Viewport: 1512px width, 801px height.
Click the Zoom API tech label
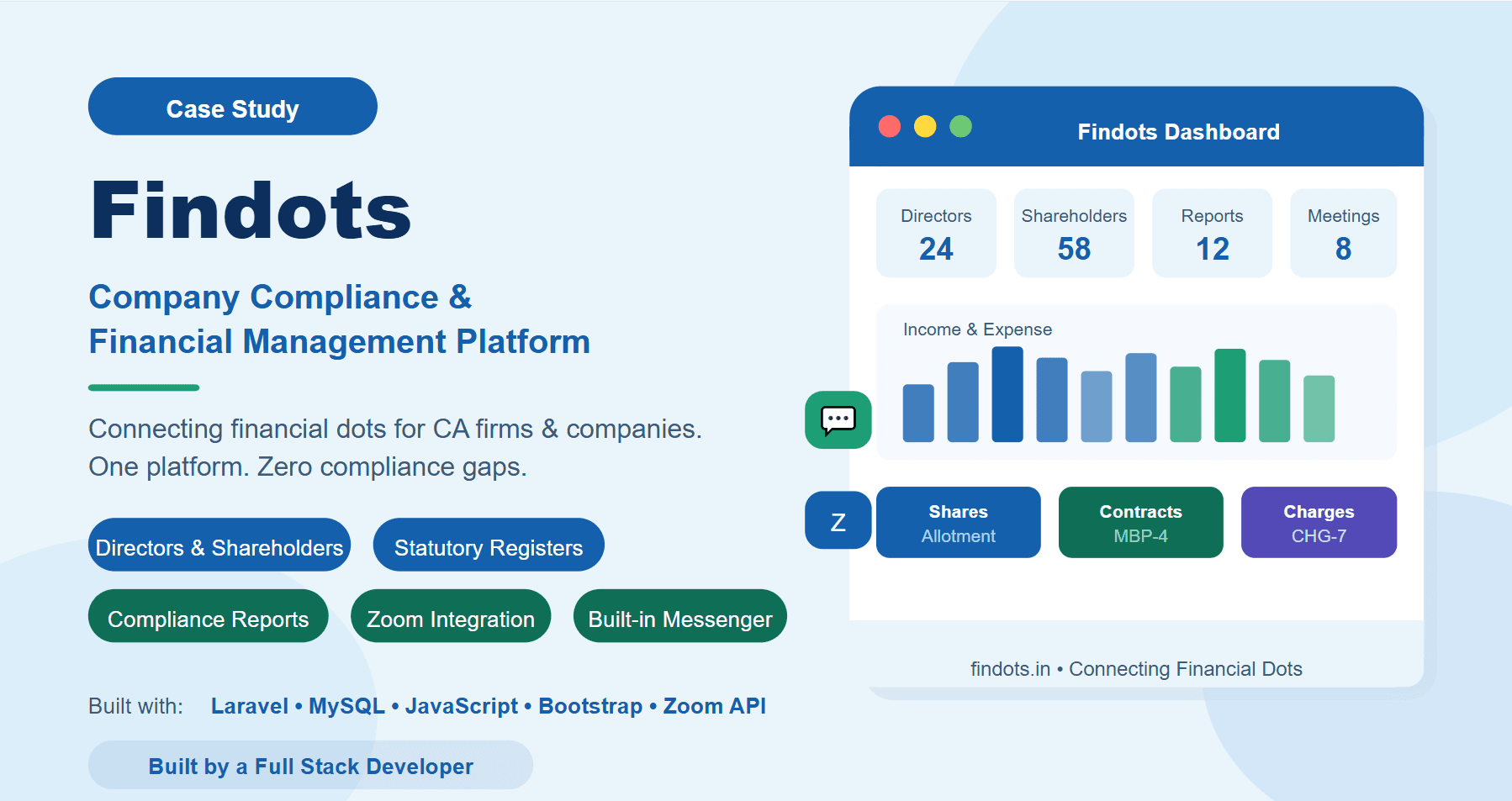pos(715,706)
